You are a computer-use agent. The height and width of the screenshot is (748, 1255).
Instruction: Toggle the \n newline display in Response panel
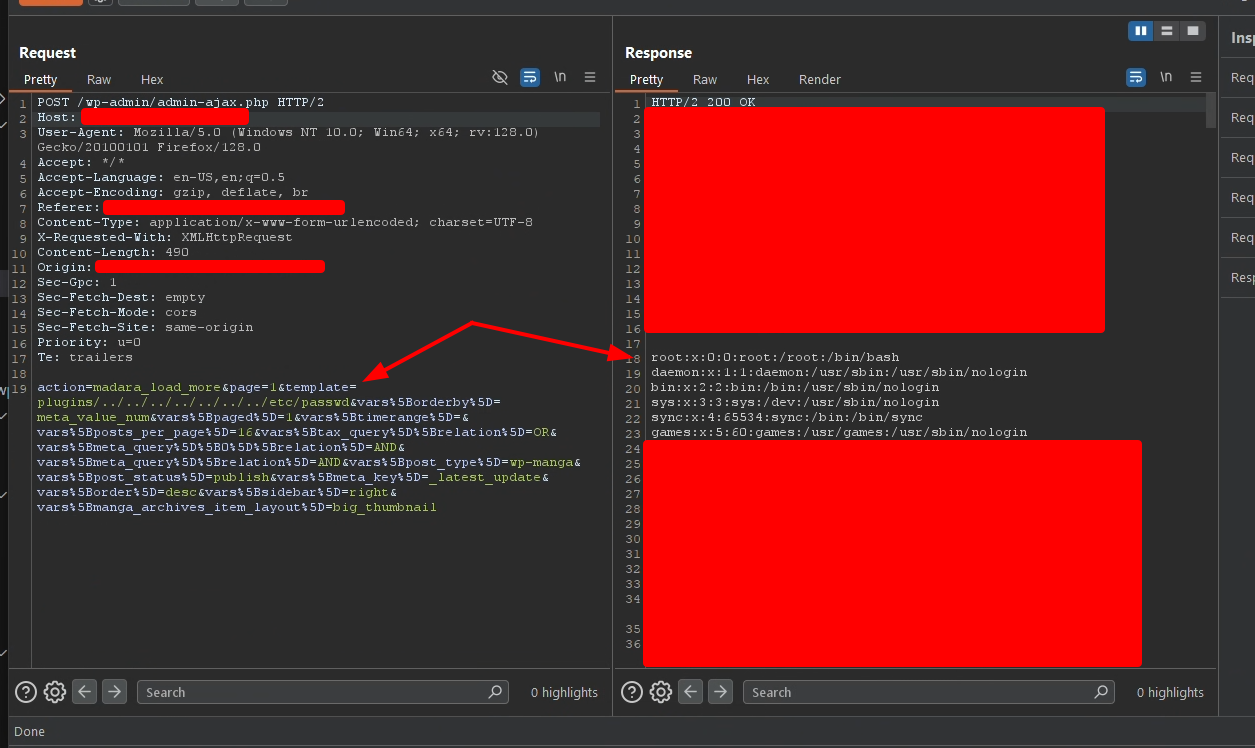tap(1166, 77)
